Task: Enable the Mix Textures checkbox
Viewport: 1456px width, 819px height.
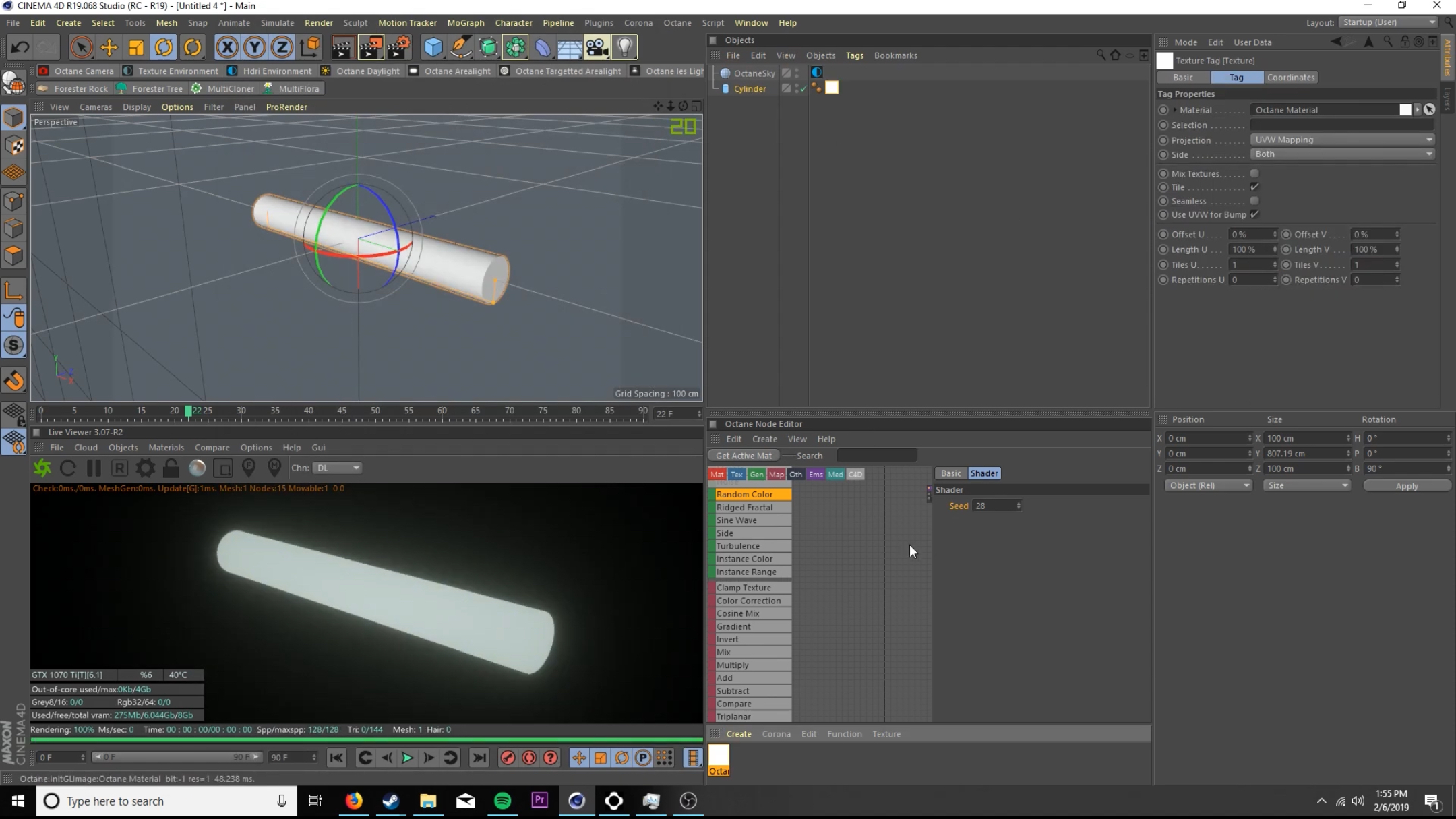Action: 1254,173
